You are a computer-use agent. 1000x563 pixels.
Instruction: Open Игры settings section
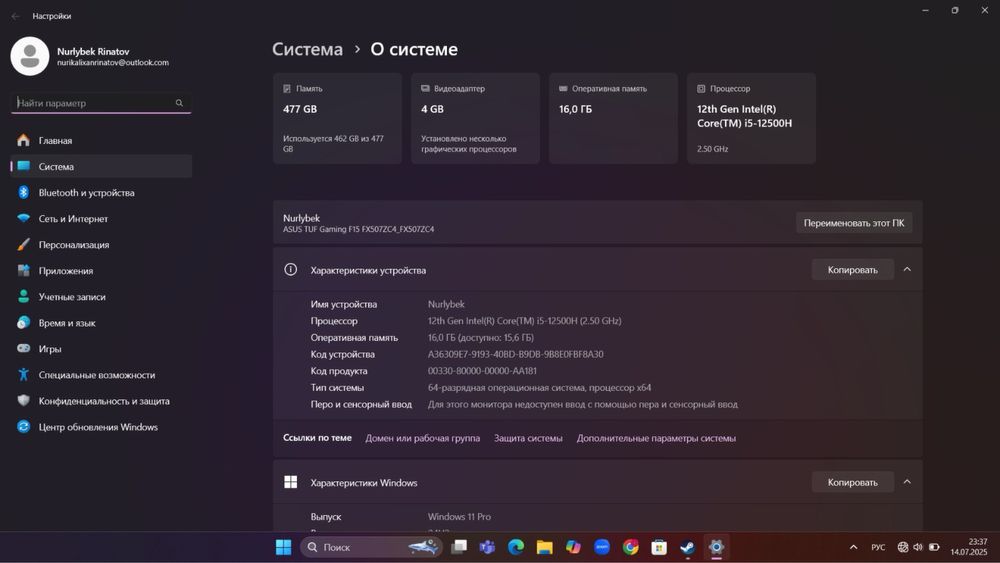(x=101, y=349)
